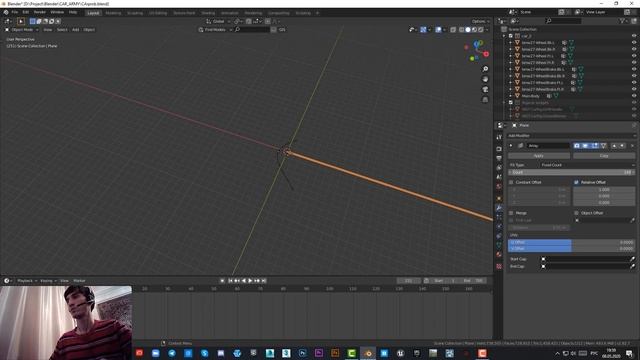
Task: Open the Edit menu
Action: click(26, 12)
